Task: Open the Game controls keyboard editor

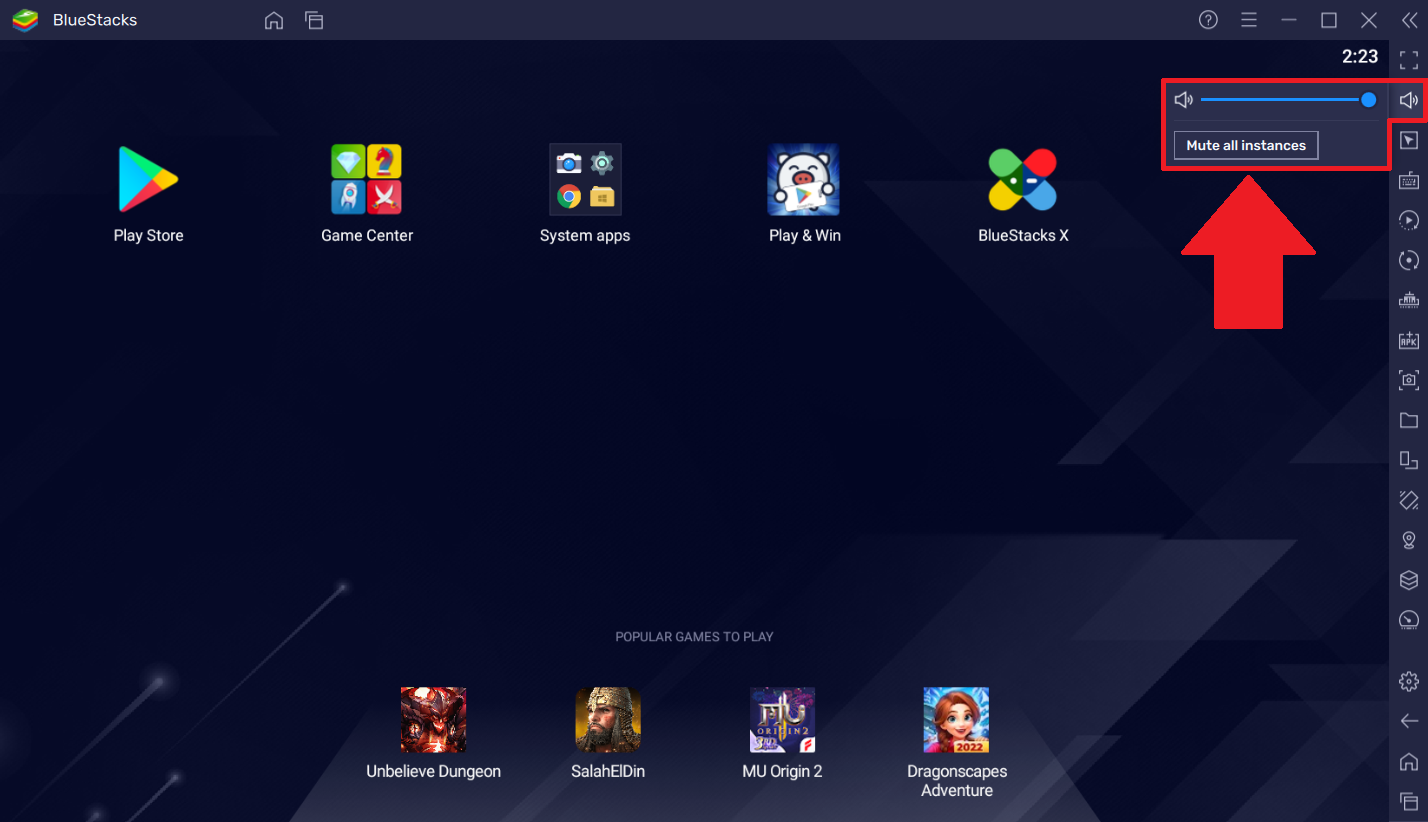Action: pos(1408,180)
